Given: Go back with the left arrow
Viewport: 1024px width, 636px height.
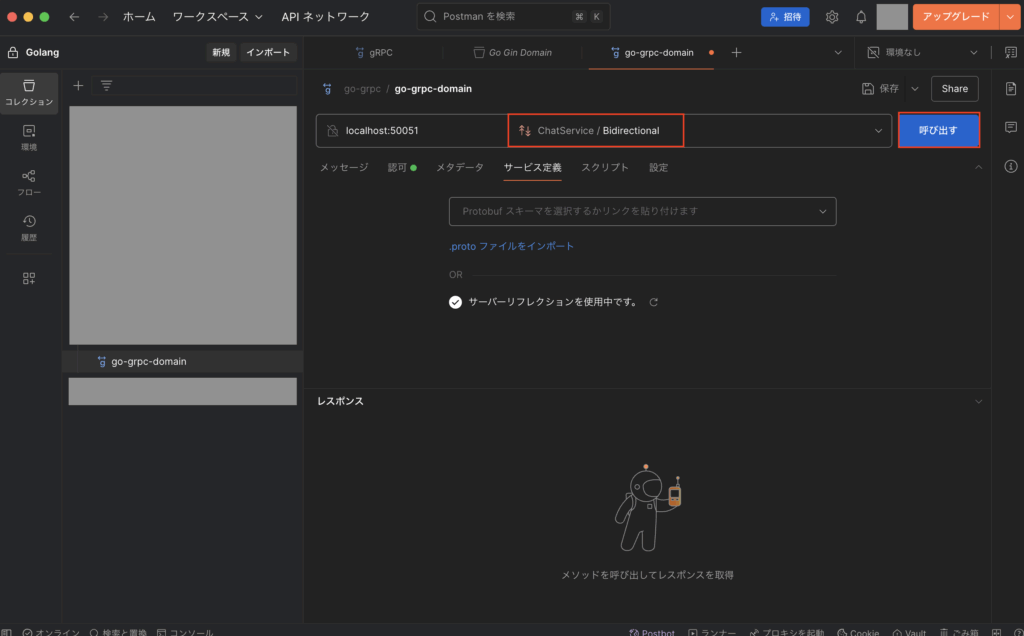Looking at the screenshot, I should [x=74, y=17].
